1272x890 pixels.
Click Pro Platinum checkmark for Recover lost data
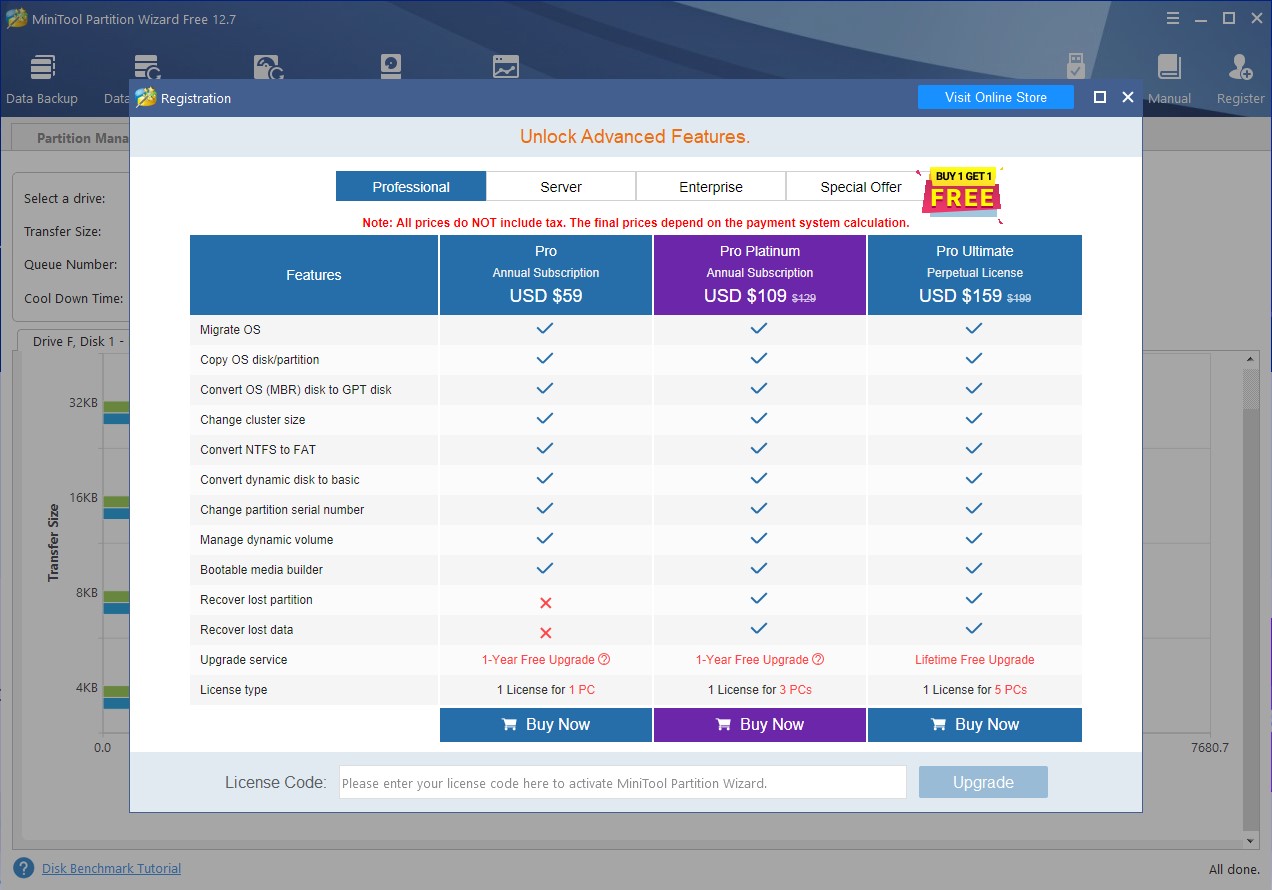(x=759, y=628)
